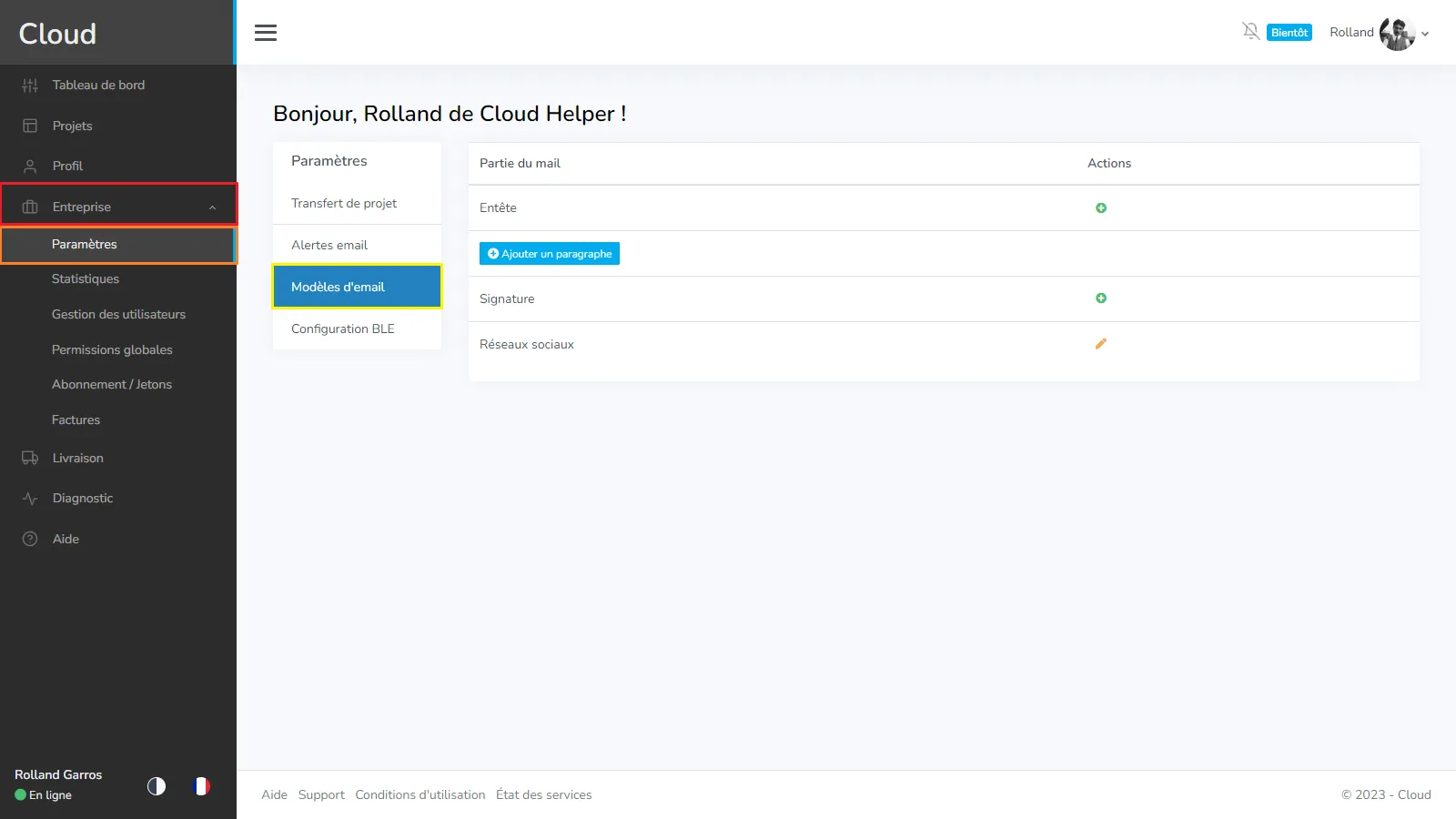This screenshot has height=819, width=1456.
Task: Toggle dark/light contrast mode
Action: pos(157,786)
